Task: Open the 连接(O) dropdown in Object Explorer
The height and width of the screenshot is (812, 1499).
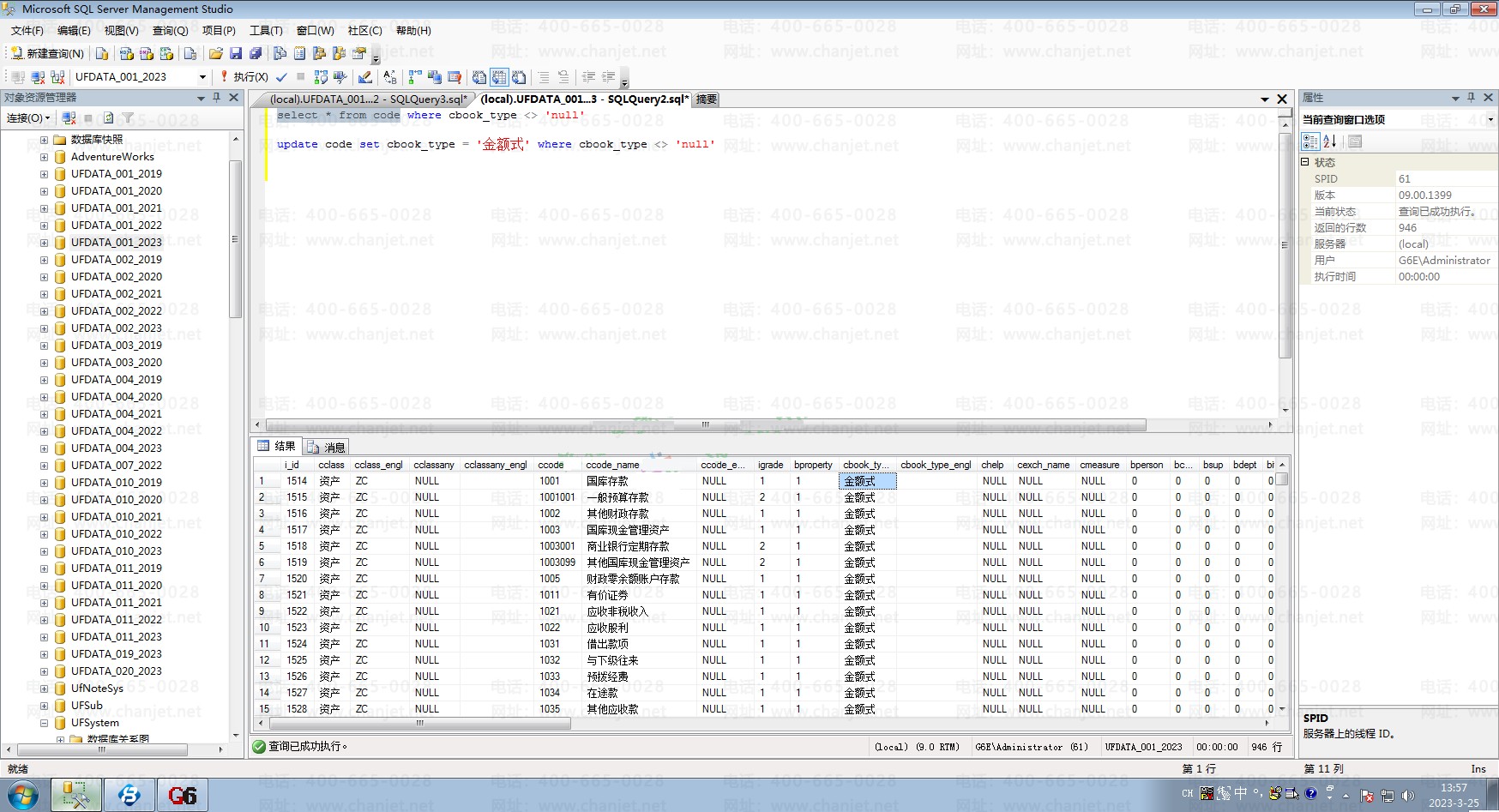Action: 28,117
